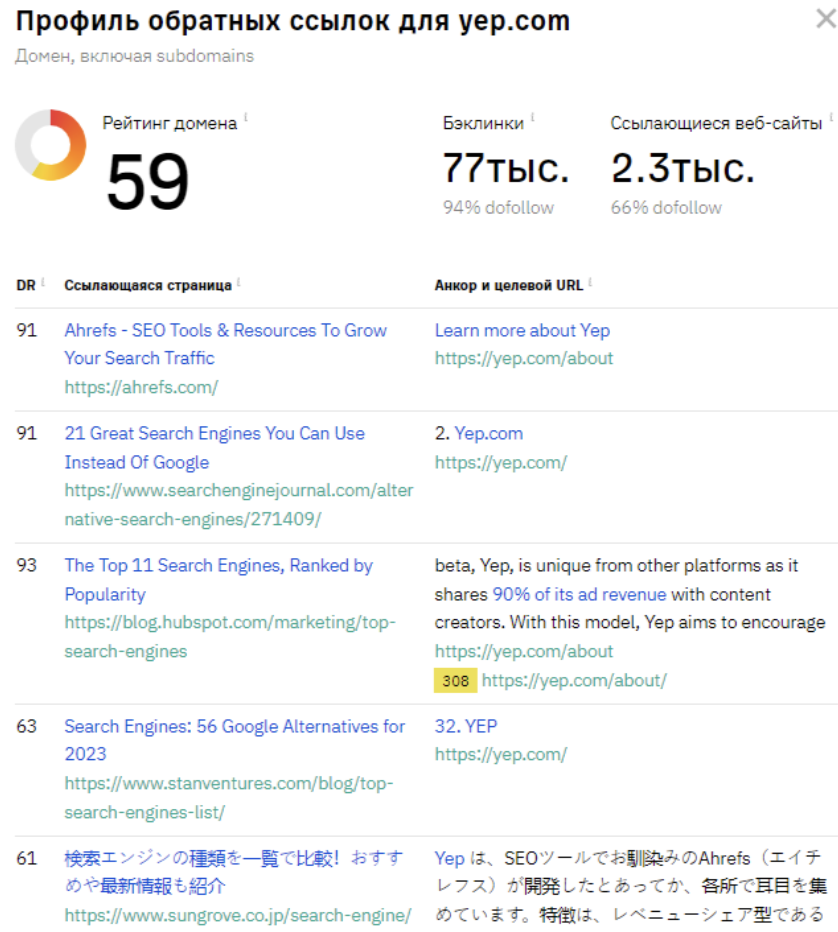The height and width of the screenshot is (932, 838).
Task: Open the 21 Great Search Engines article link
Action: tap(215, 448)
